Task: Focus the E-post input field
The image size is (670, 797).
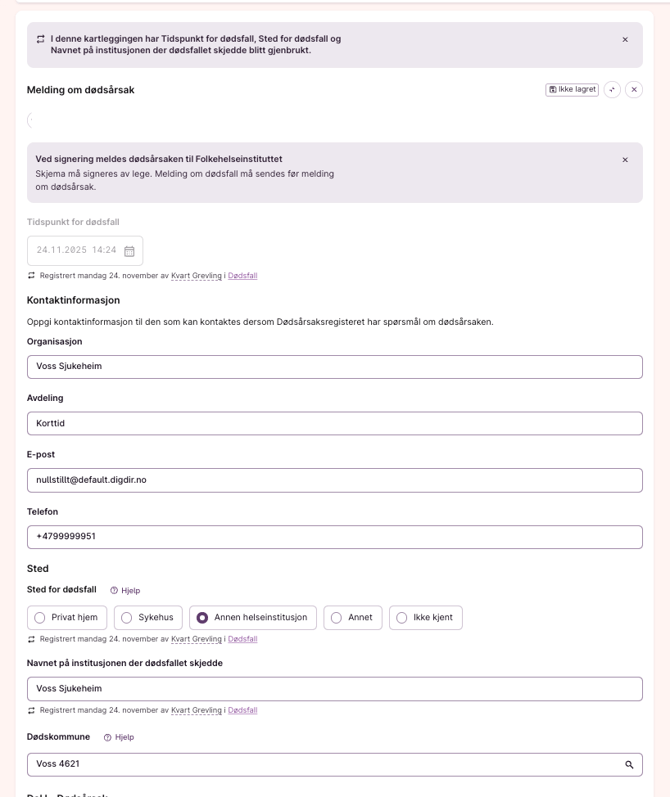Action: tap(334, 480)
